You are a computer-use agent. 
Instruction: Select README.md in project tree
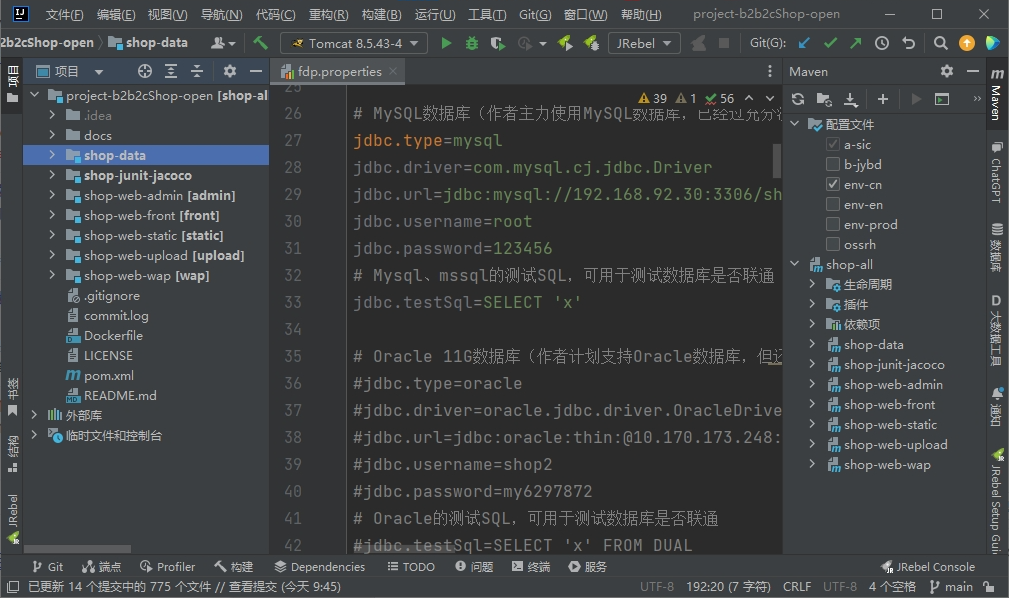pyautogui.click(x=120, y=395)
